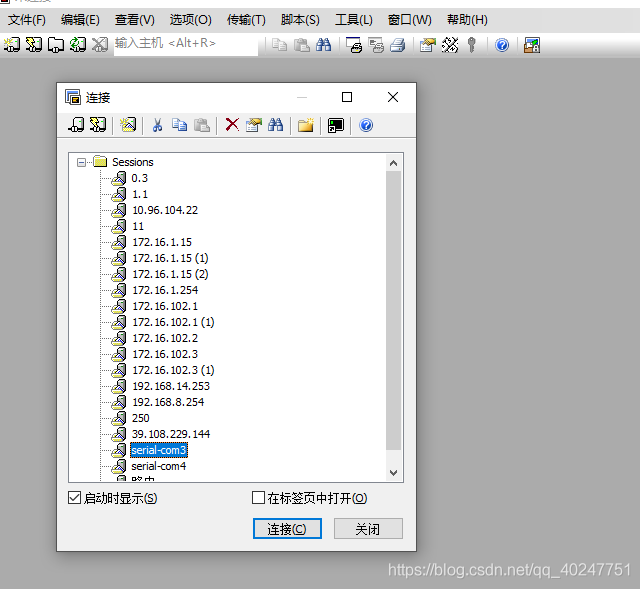The height and width of the screenshot is (589, 640).
Task: Click the Connect in Tab icon in the main toolbar
Action: [56, 44]
